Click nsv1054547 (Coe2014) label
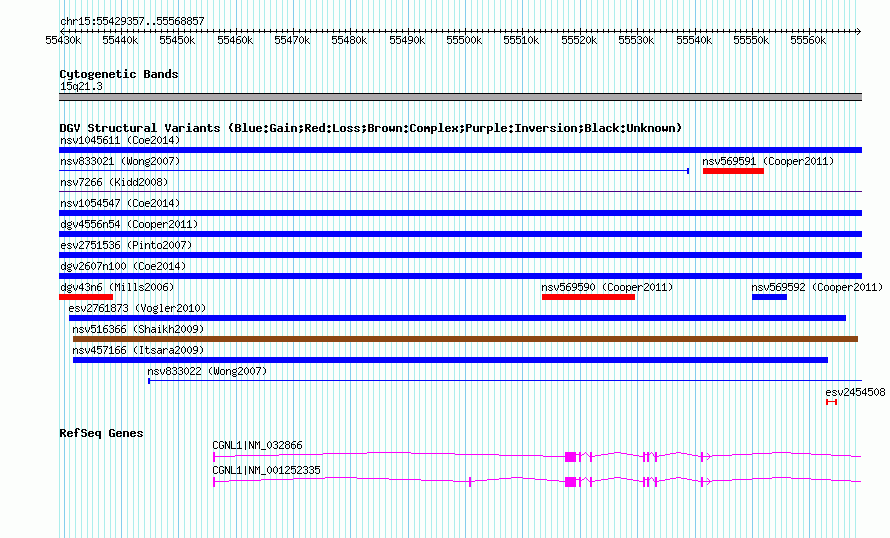 tap(120, 203)
